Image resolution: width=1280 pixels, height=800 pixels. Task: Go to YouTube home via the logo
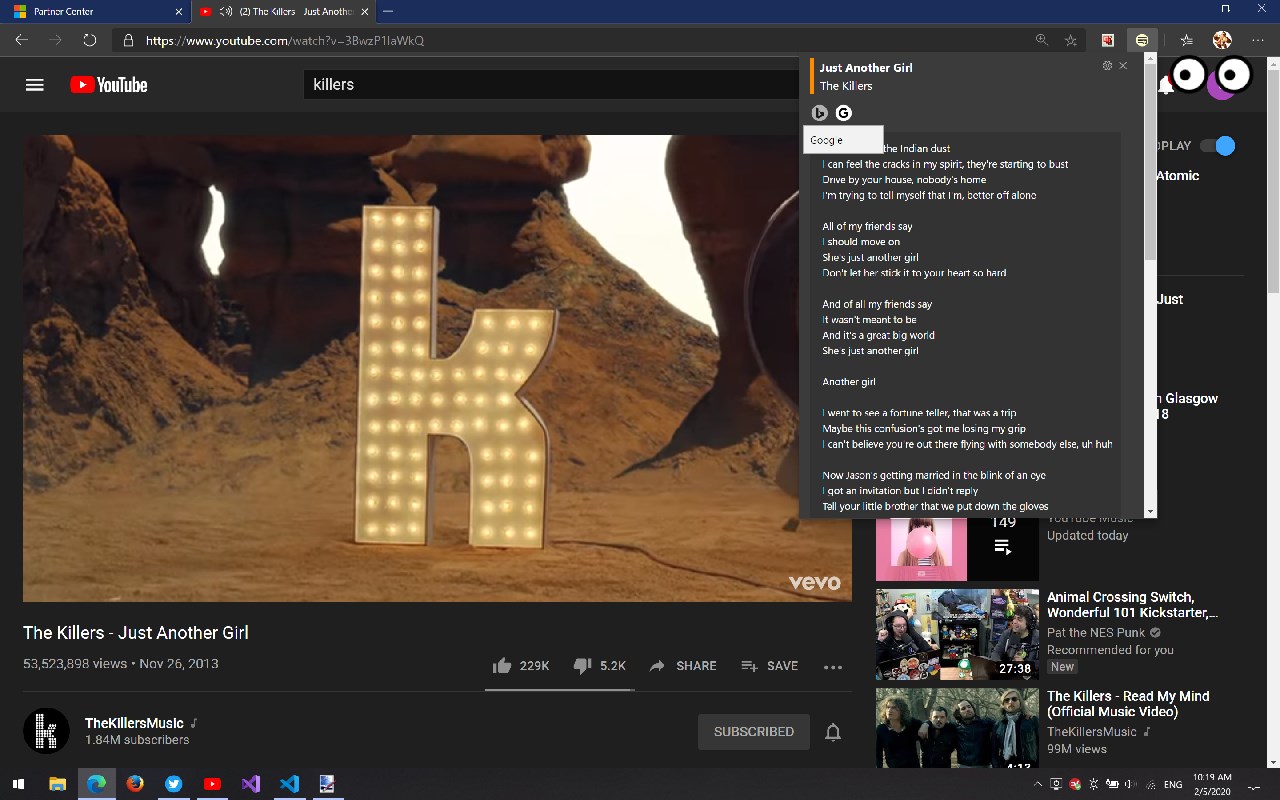click(109, 85)
